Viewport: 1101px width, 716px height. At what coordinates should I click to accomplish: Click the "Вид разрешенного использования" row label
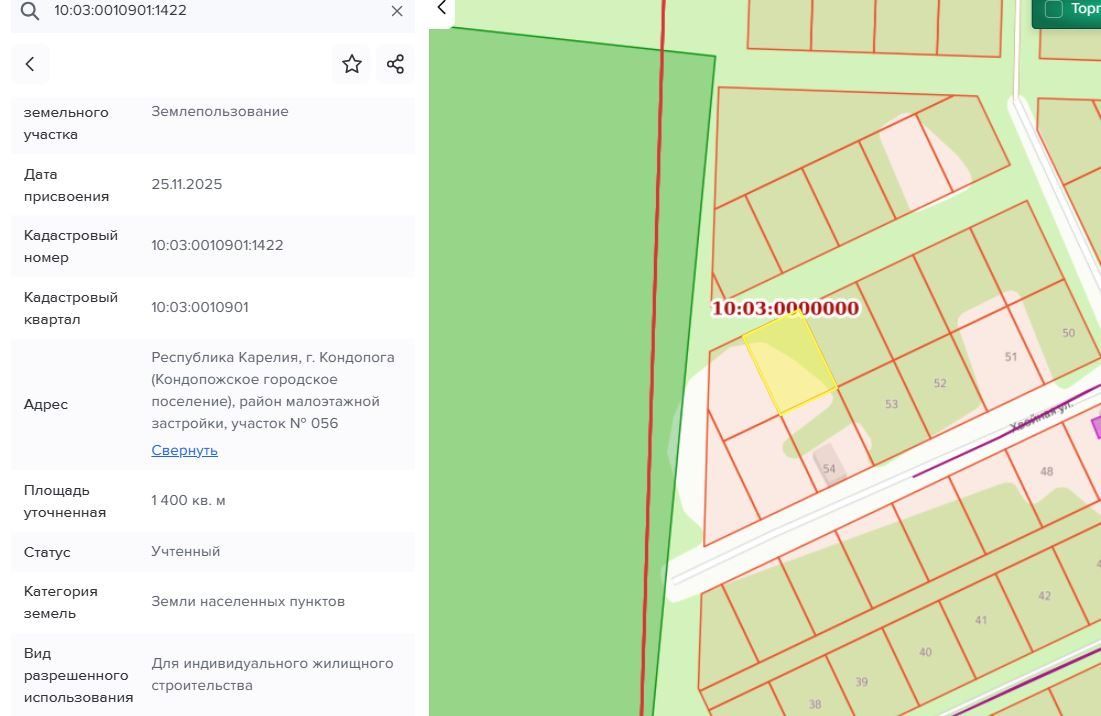point(78,675)
